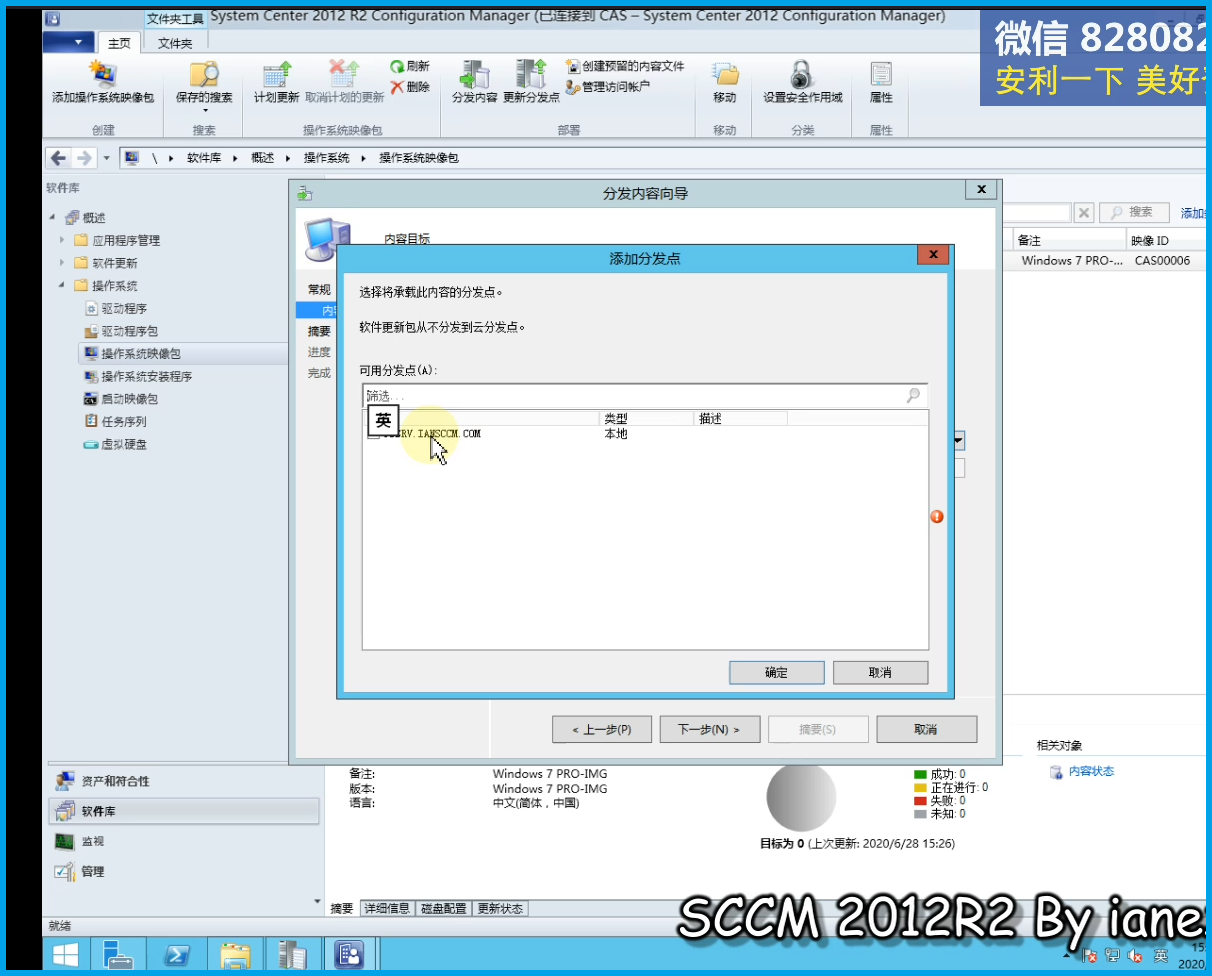Viewport: 1212px width, 976px height.
Task: Click the 搜索 button in main window
Action: pyautogui.click(x=1136, y=212)
